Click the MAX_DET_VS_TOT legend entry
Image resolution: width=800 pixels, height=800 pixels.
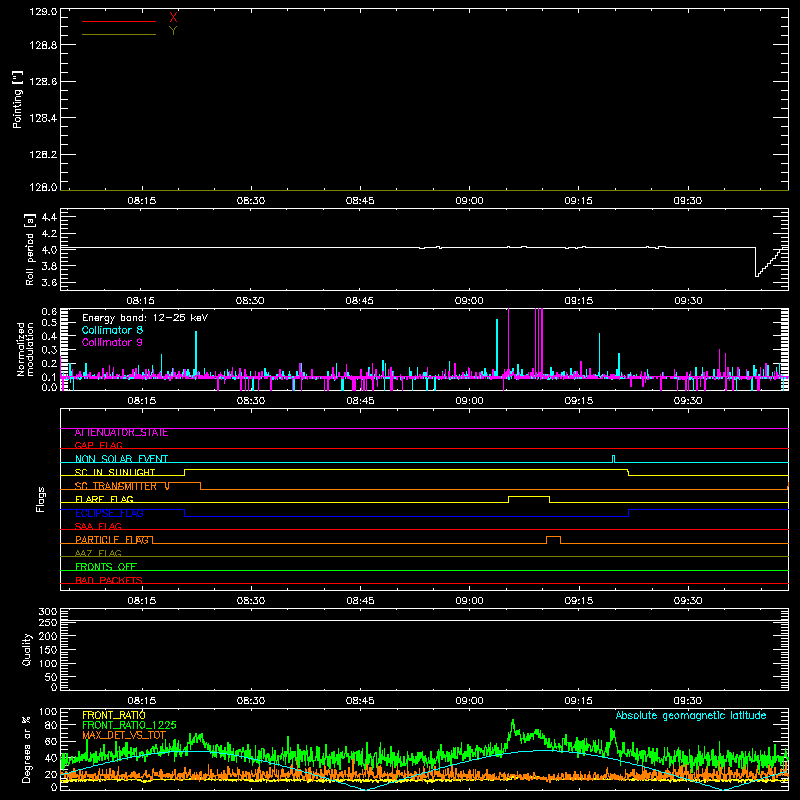(x=124, y=735)
